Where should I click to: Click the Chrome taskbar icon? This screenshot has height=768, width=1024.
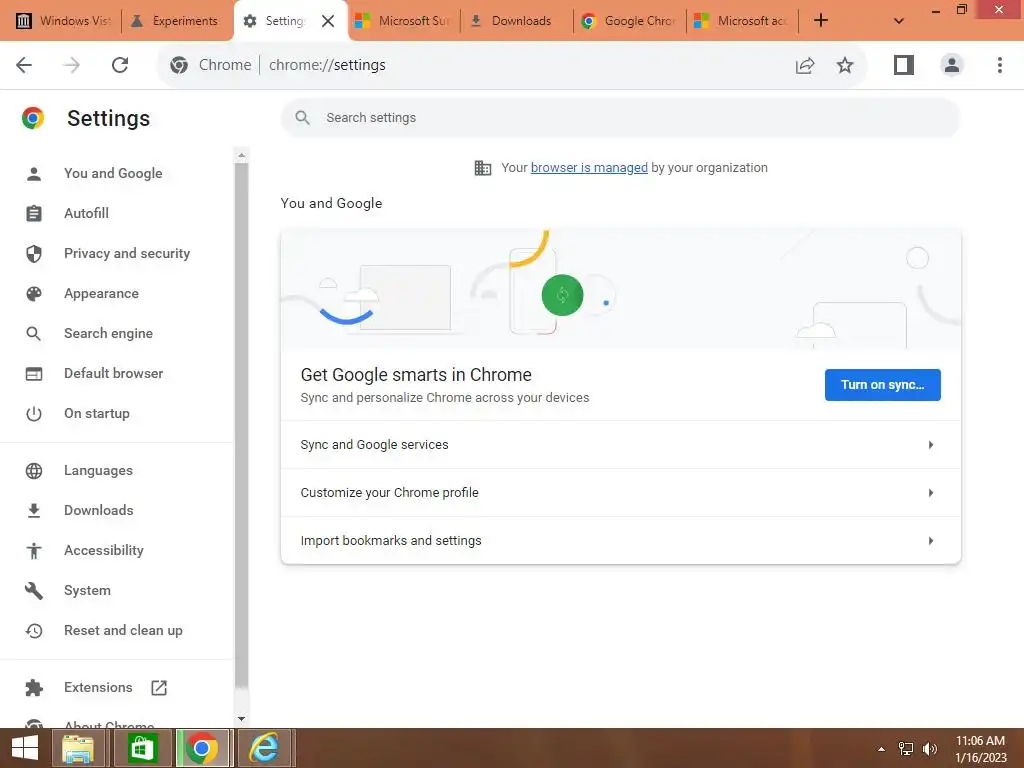[202, 748]
